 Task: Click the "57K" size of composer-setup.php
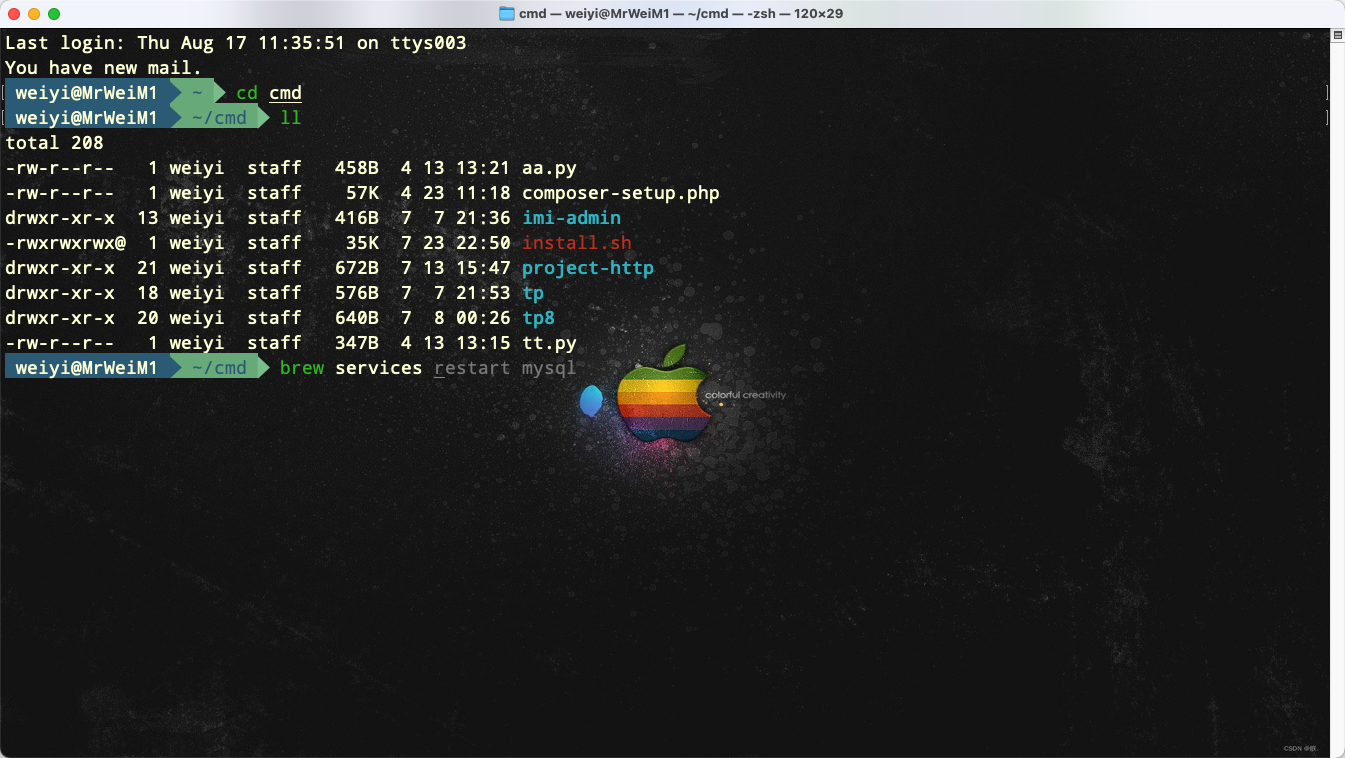pyautogui.click(x=362, y=193)
